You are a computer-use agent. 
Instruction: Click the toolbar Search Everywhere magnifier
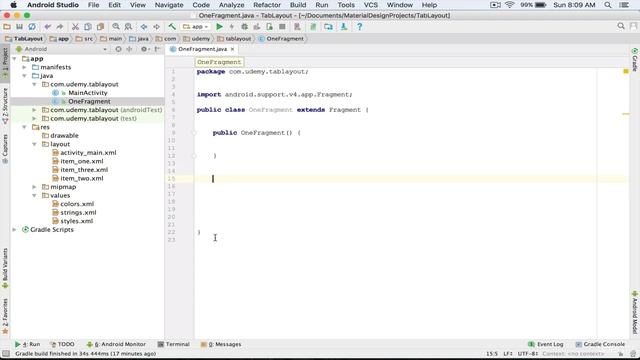(x=621, y=26)
